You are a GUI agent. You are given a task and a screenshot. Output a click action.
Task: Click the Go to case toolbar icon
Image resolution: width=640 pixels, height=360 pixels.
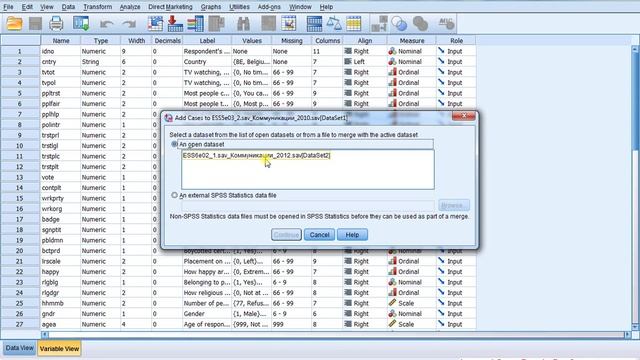[x=155, y=24]
